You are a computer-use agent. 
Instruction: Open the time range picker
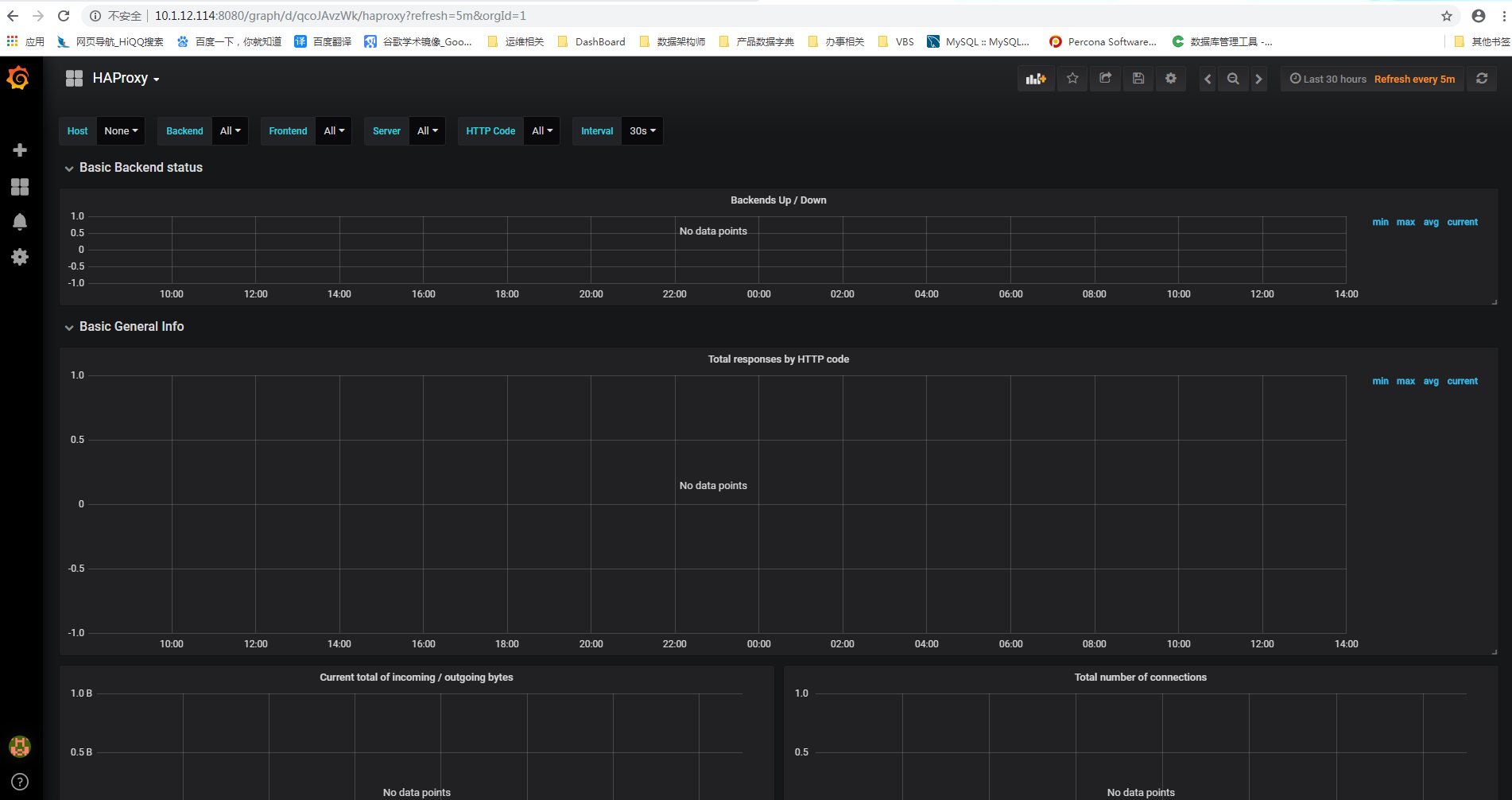tap(1372, 79)
